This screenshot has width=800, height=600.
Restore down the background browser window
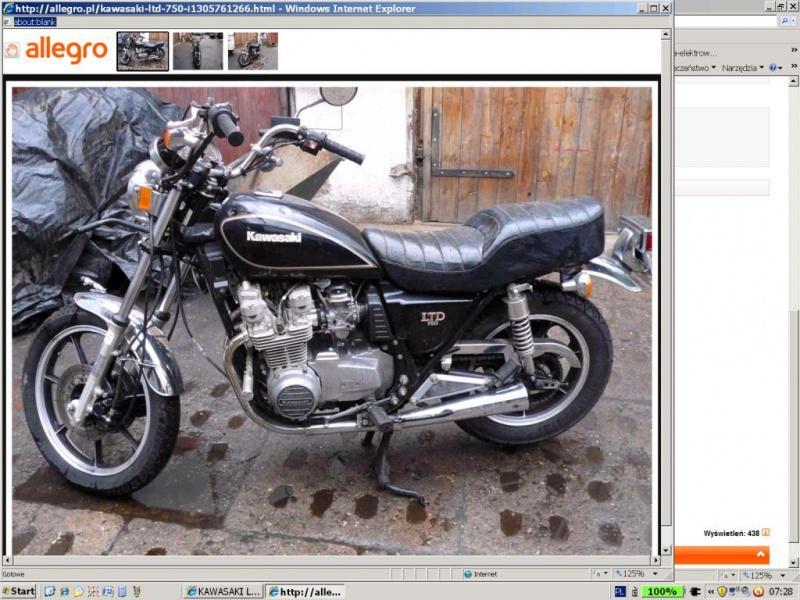[781, 6]
